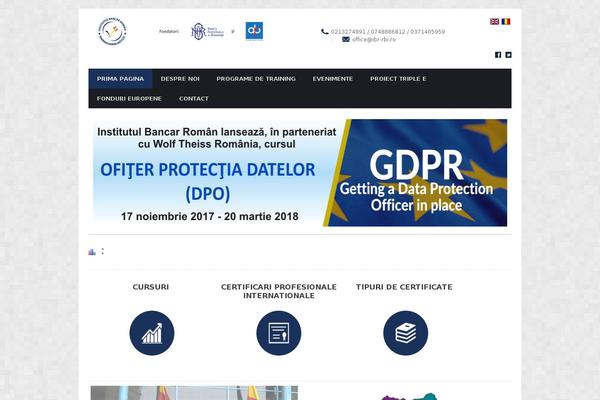Click the flags photo thumbnail at the bottom
Screen dimensions: 600x400
194,393
